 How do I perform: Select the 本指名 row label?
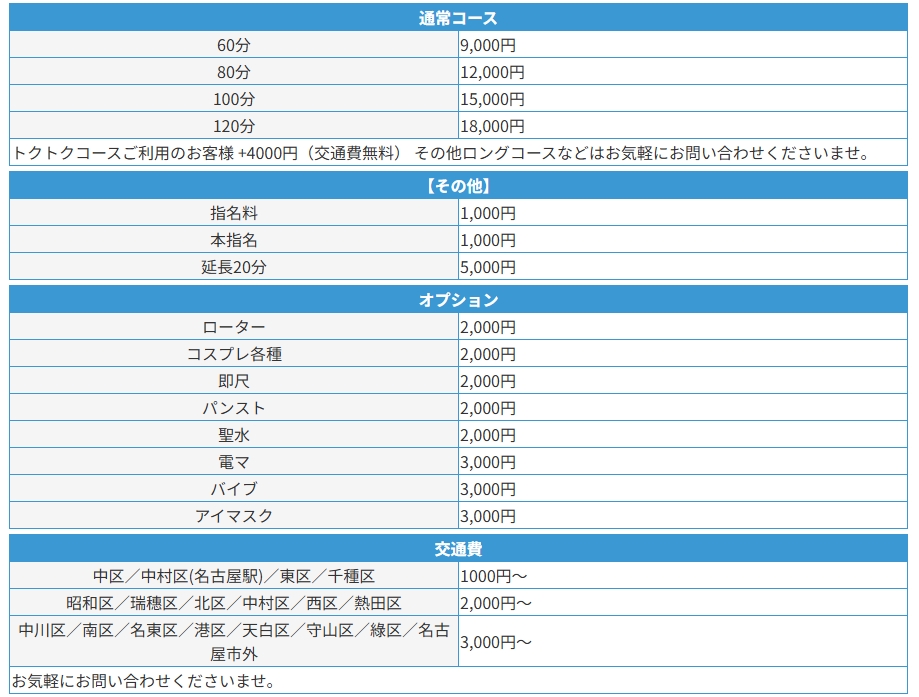(234, 240)
